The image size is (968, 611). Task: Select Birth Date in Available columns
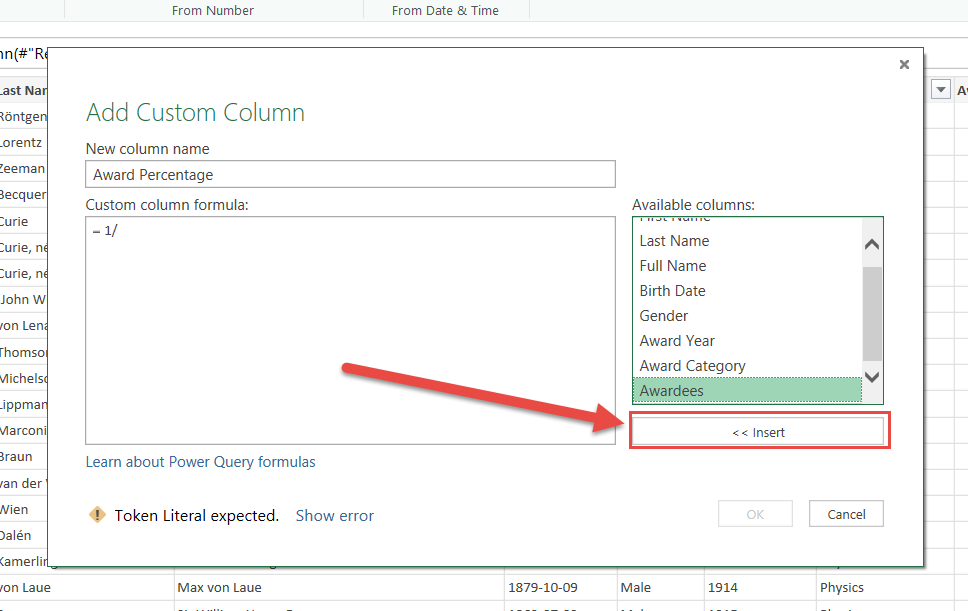(672, 291)
